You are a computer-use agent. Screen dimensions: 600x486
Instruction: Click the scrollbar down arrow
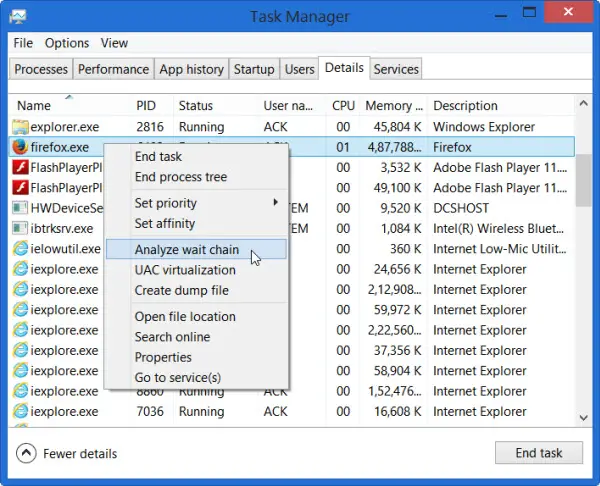[584, 418]
